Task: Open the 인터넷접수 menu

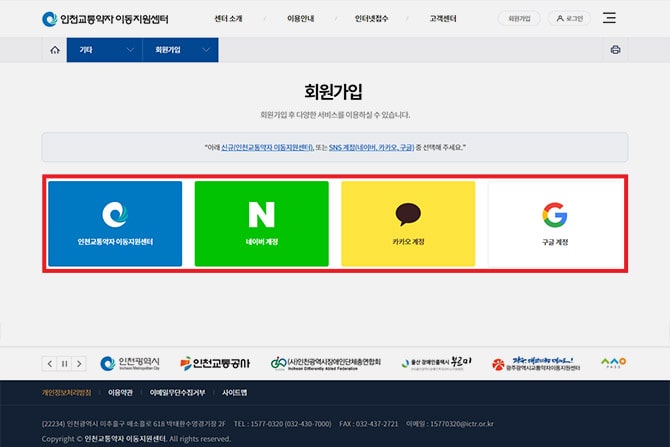Action: pos(371,18)
